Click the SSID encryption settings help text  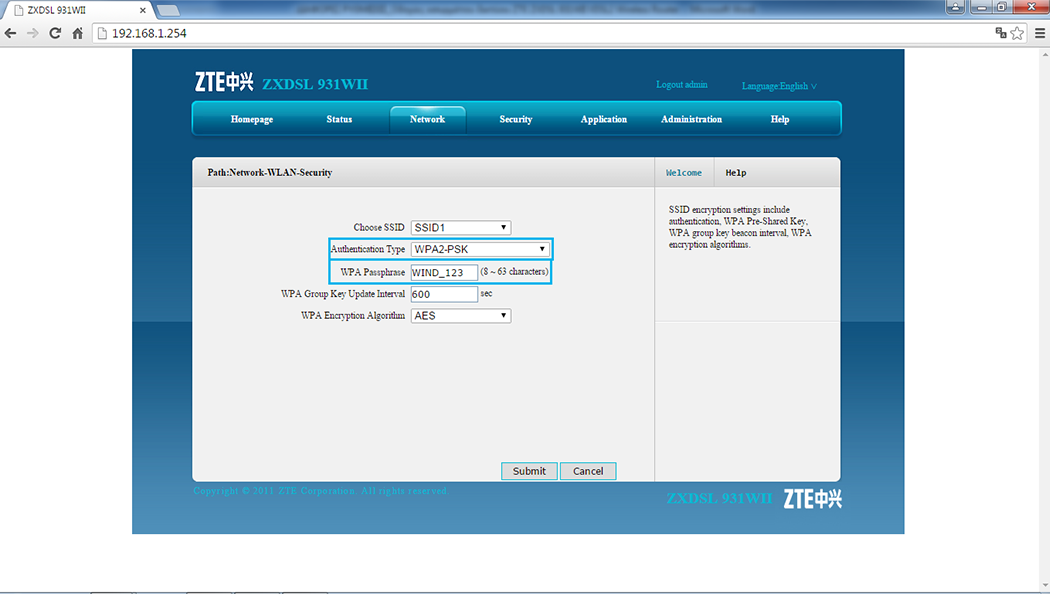pos(740,227)
